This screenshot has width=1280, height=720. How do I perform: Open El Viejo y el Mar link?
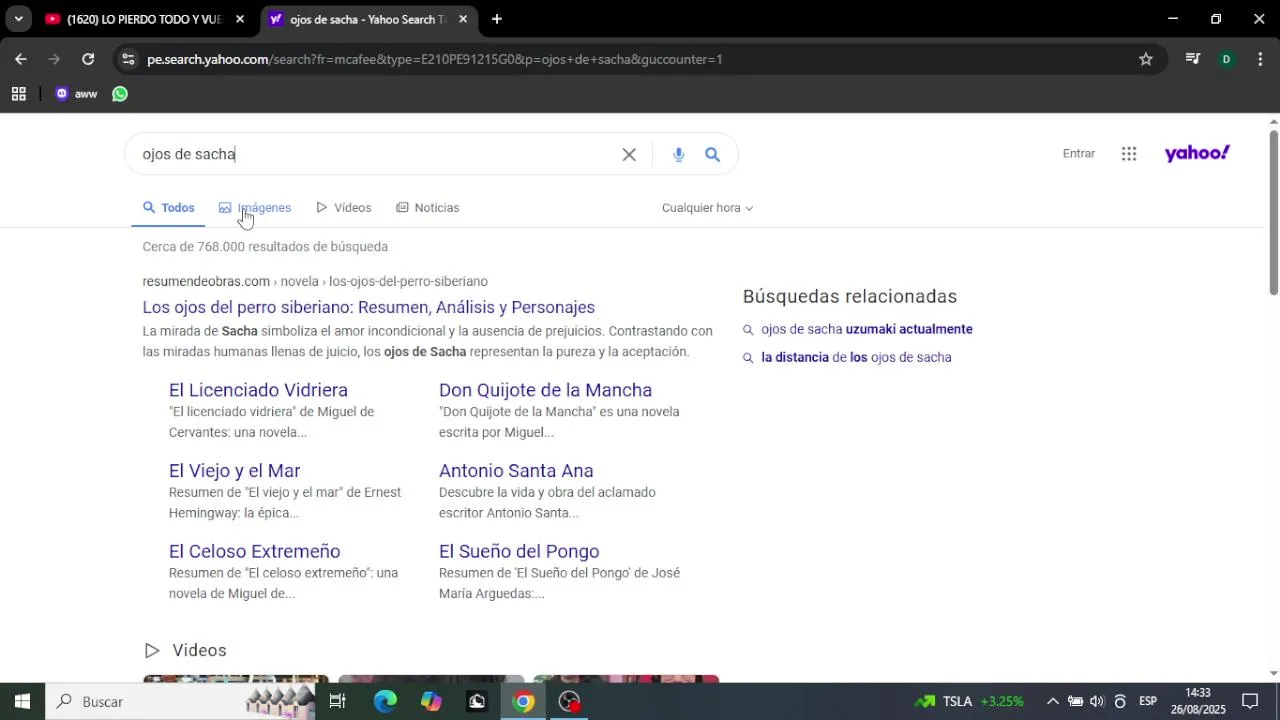coord(234,471)
